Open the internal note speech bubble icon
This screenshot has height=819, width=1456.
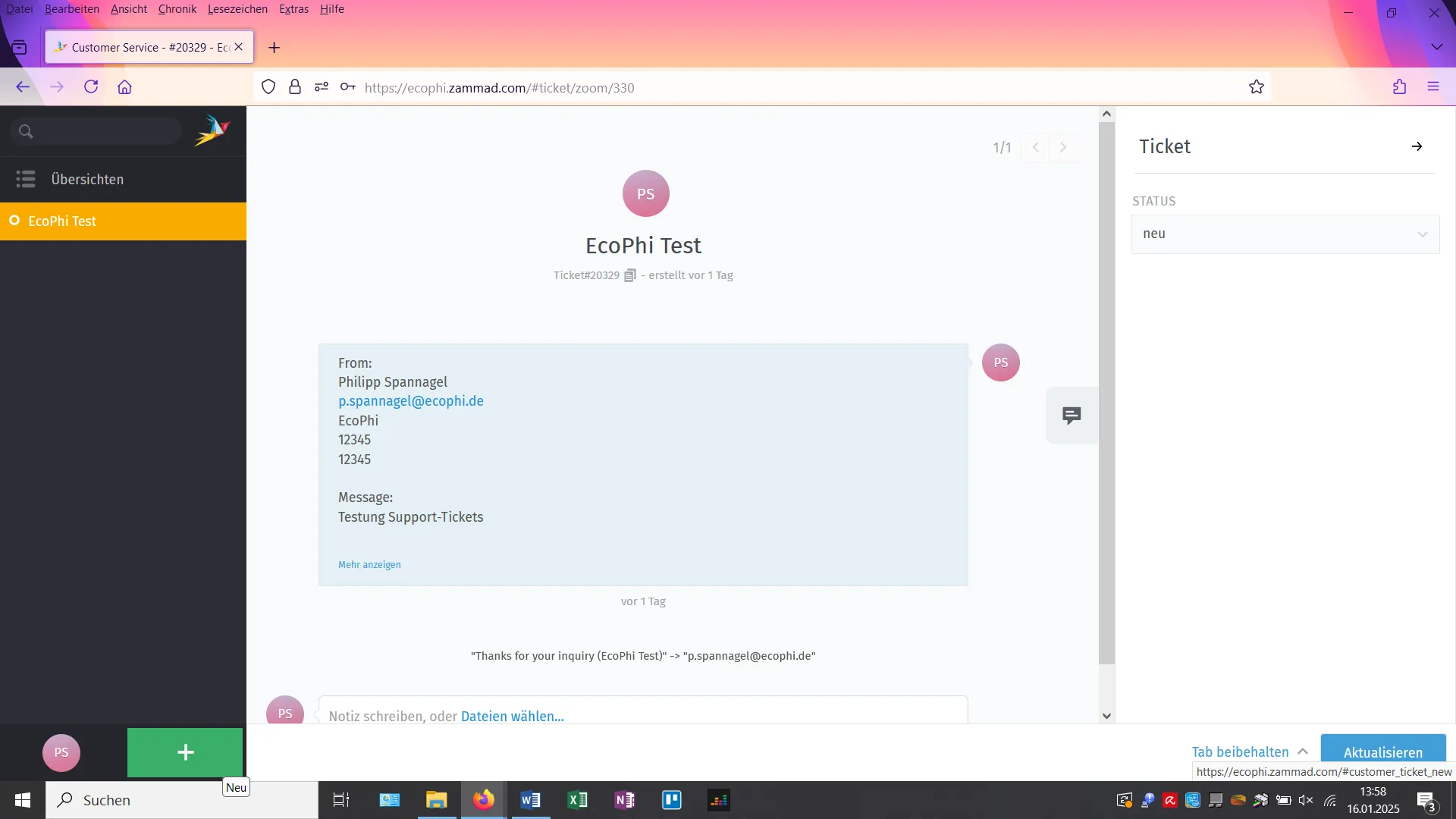[x=1072, y=415]
